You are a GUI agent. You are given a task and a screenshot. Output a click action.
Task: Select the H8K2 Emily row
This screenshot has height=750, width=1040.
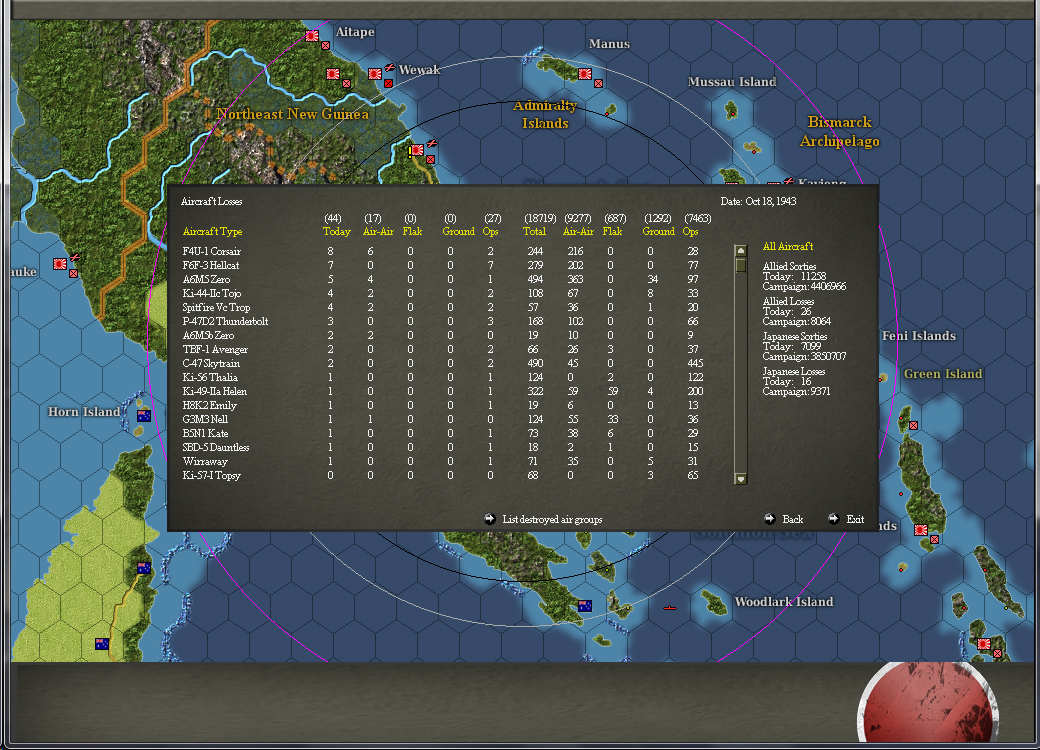coord(441,405)
